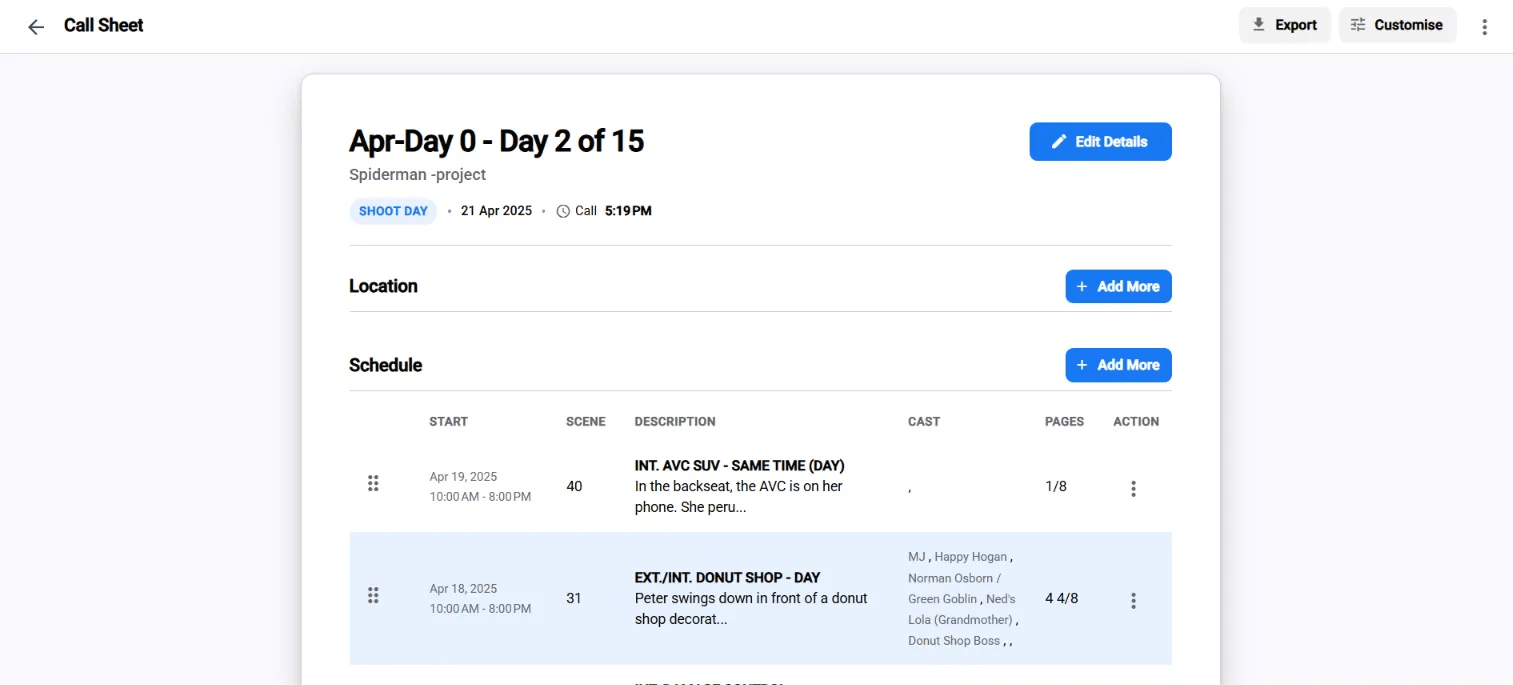
Task: Grab the drag handle for scene 31
Action: 373,596
